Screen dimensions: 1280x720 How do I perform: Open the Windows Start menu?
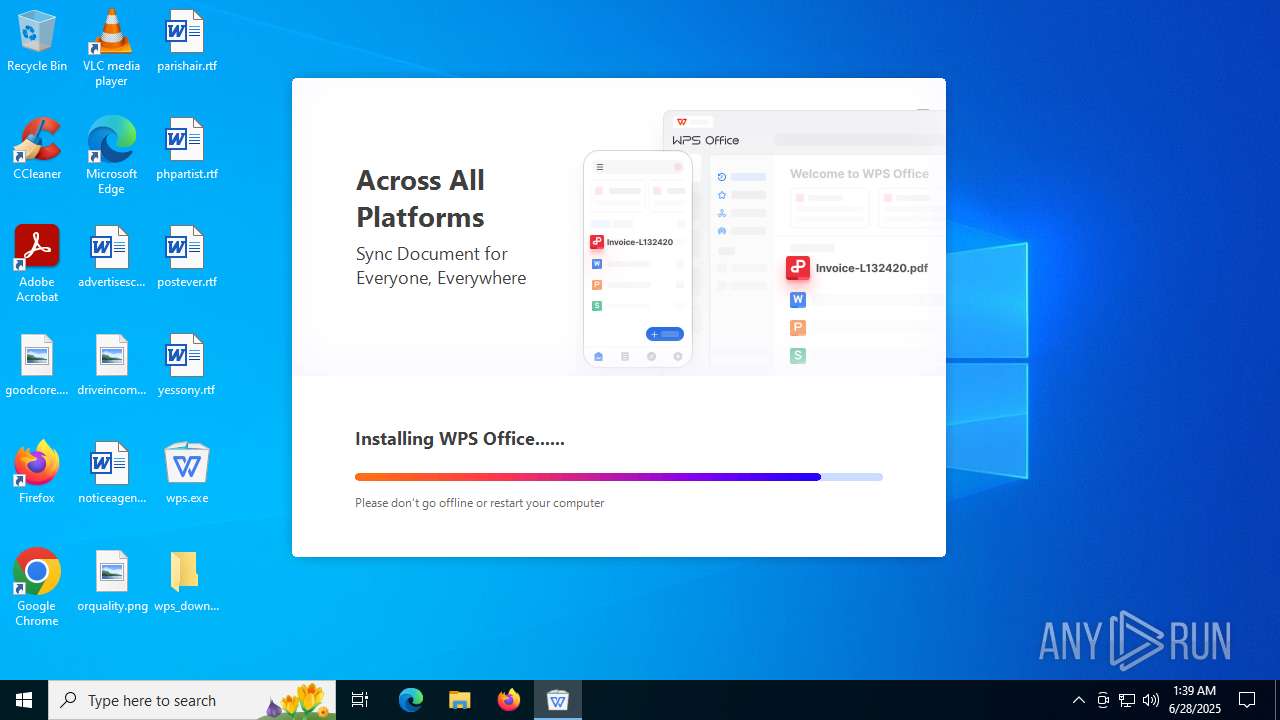[24, 700]
